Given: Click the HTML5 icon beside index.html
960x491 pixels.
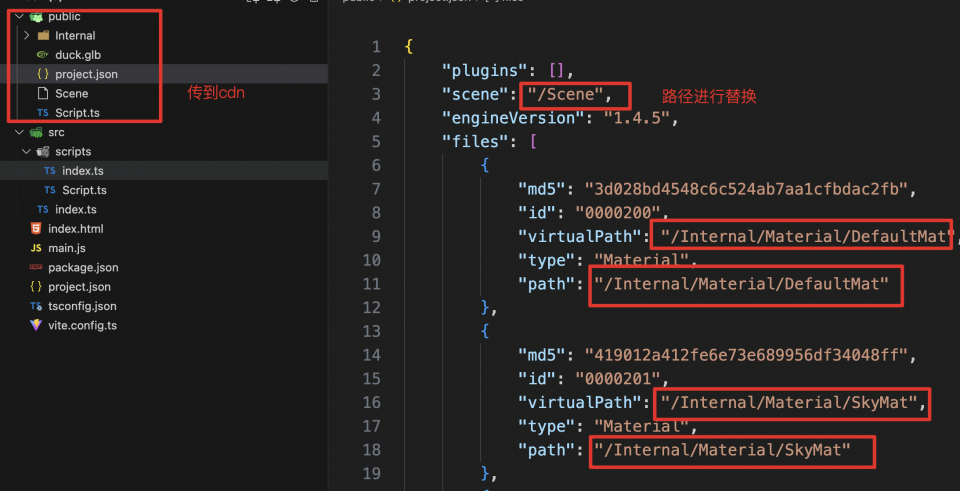Looking at the screenshot, I should click(36, 229).
